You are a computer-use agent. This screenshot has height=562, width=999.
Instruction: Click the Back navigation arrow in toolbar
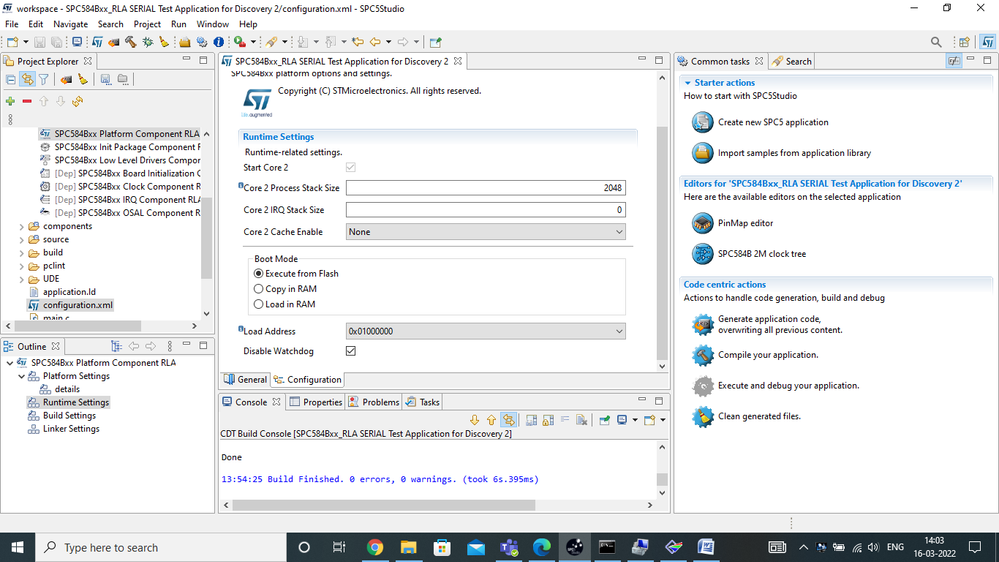point(375,42)
